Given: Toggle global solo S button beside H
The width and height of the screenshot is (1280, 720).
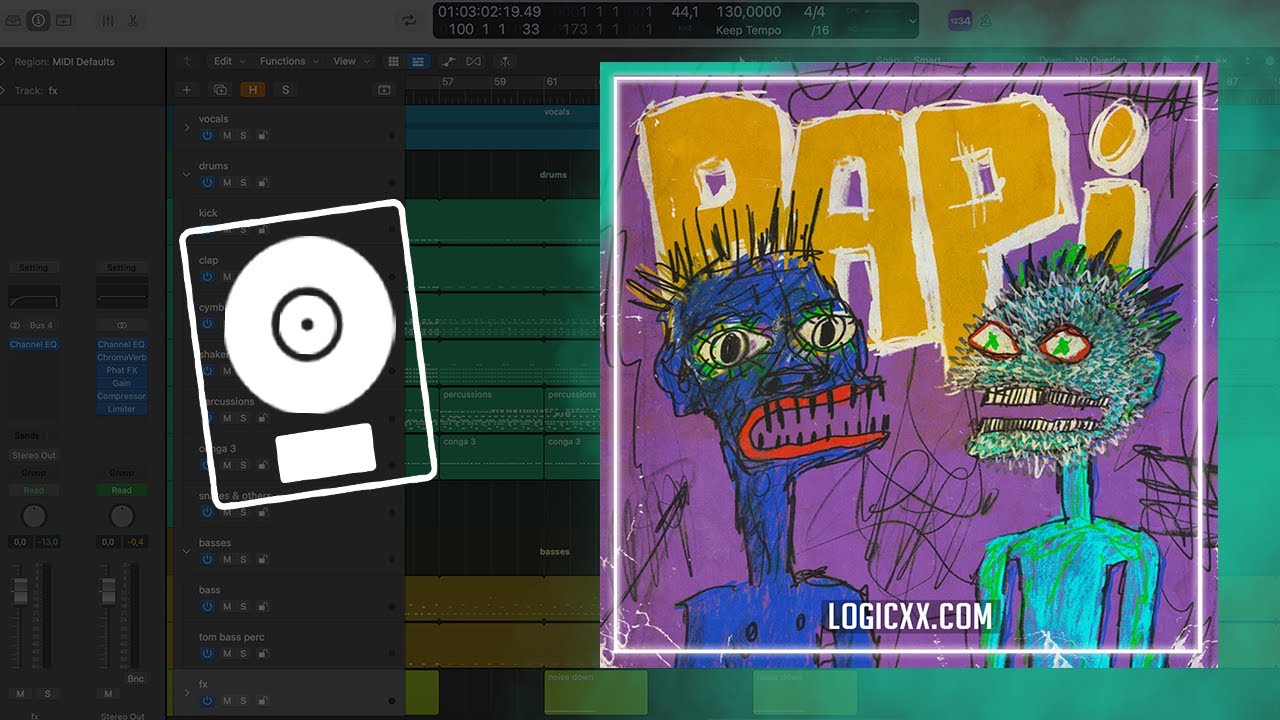Looking at the screenshot, I should tap(285, 90).
